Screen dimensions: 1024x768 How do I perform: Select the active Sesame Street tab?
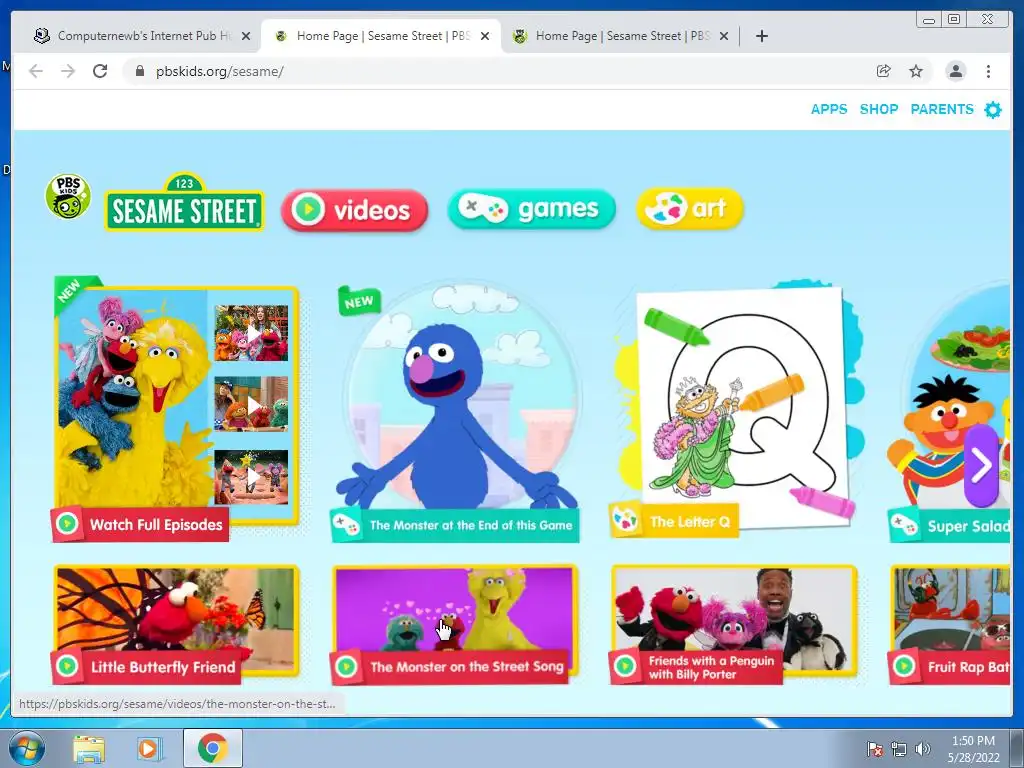pyautogui.click(x=380, y=36)
